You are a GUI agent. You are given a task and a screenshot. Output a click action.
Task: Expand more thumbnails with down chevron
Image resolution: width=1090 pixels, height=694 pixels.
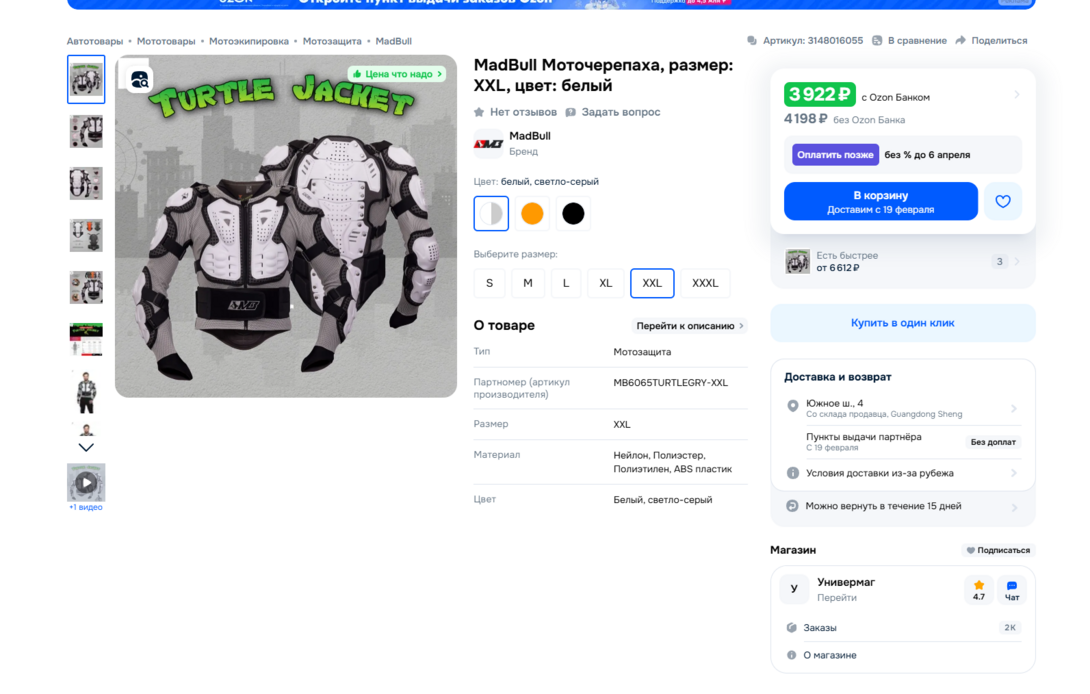point(86,447)
